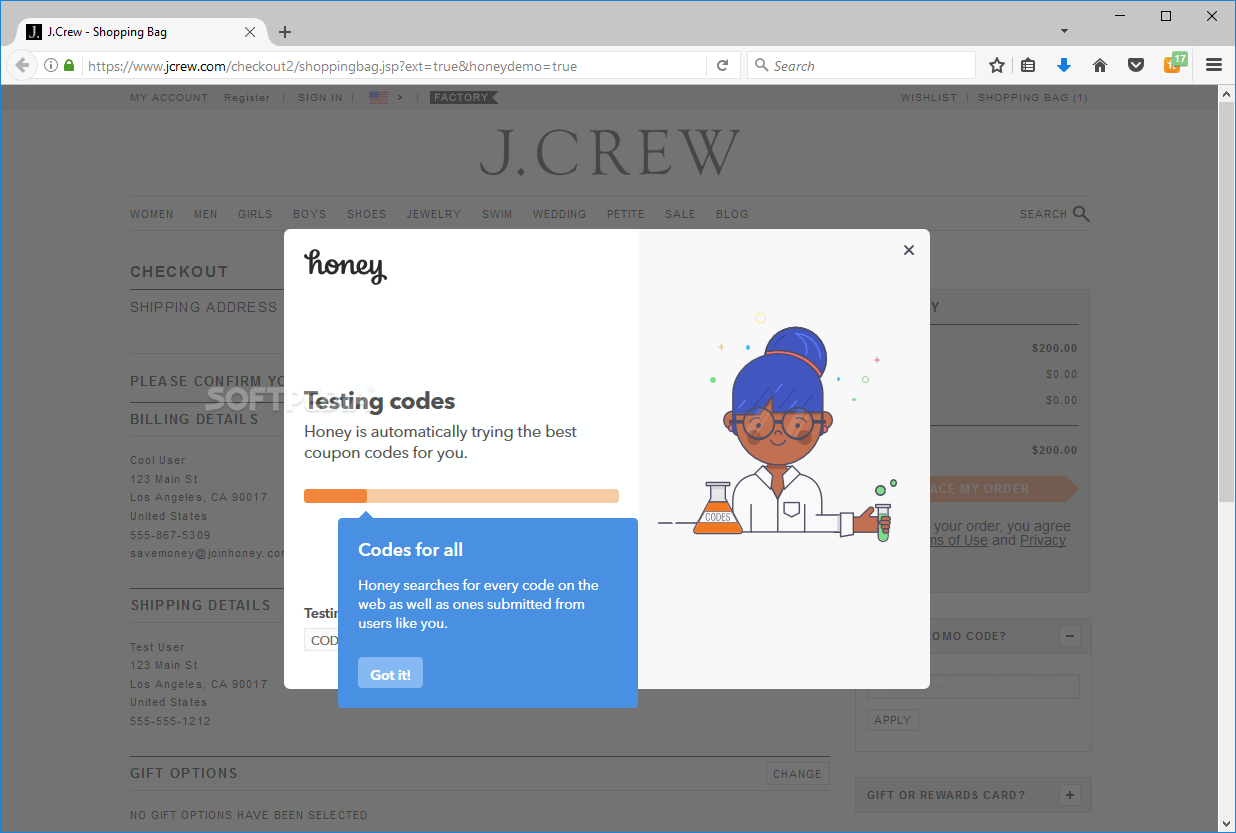List all tabs dropdown arrow
1236x833 pixels.
pyautogui.click(x=1065, y=31)
